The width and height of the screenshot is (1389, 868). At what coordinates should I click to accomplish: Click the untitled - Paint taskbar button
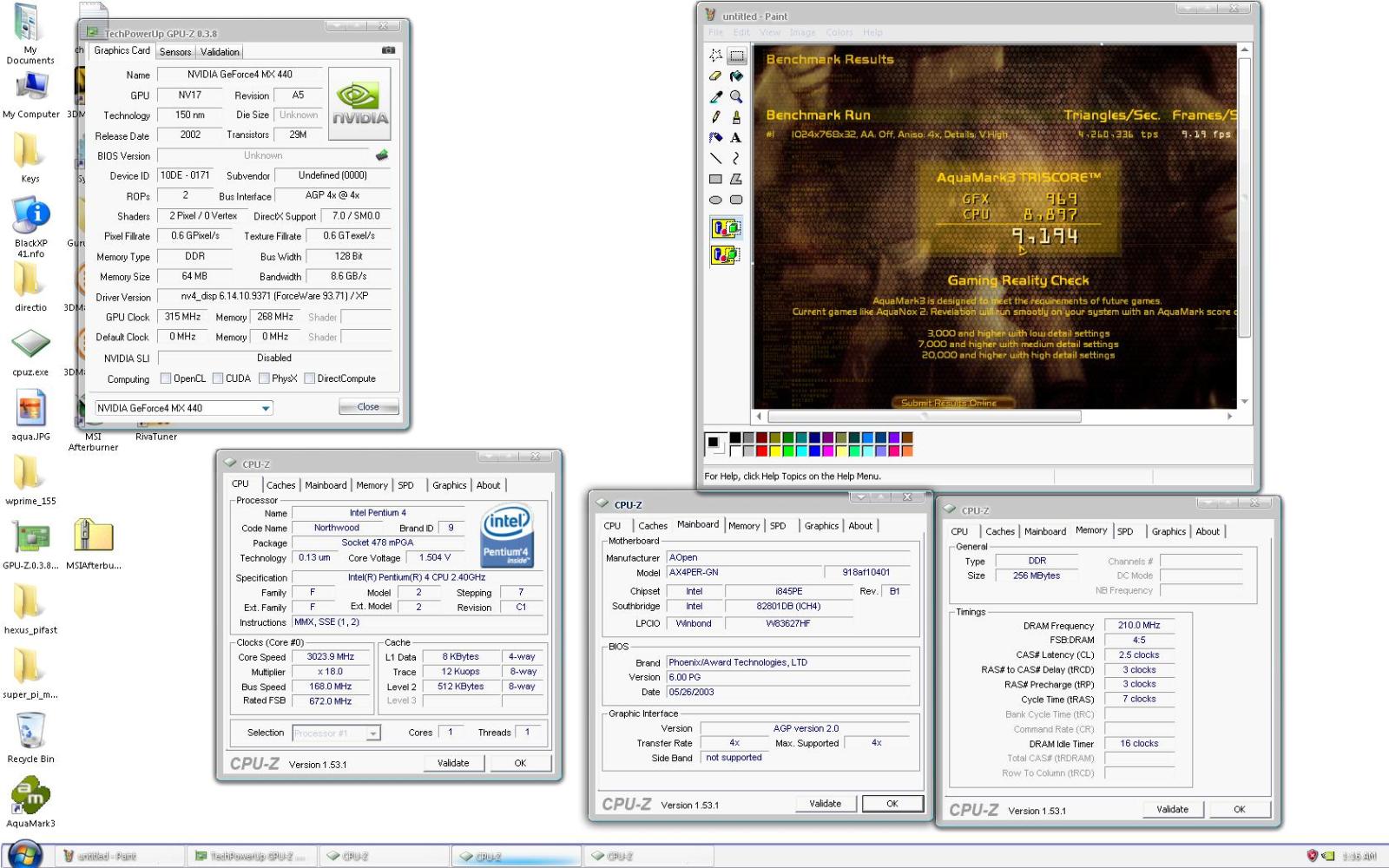coord(119,856)
